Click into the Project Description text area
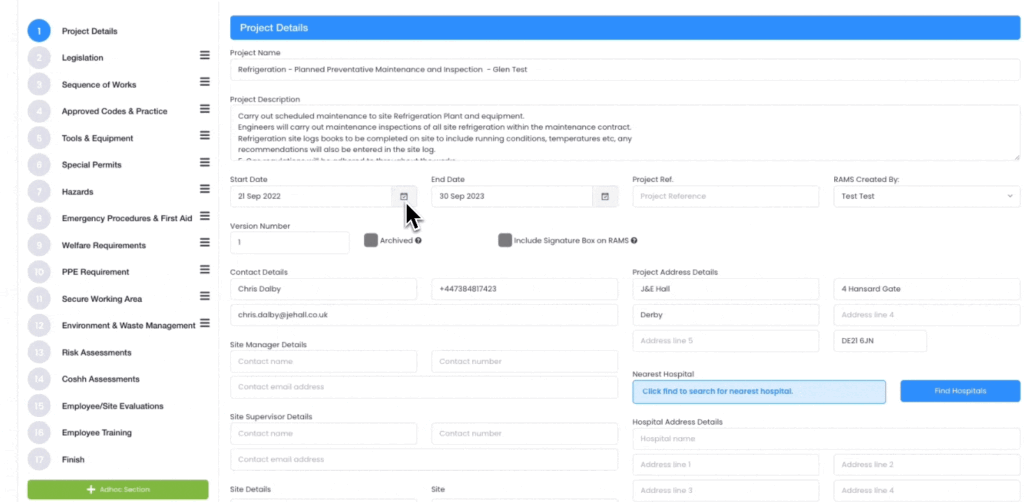The width and height of the screenshot is (1024, 502). tap(625, 133)
